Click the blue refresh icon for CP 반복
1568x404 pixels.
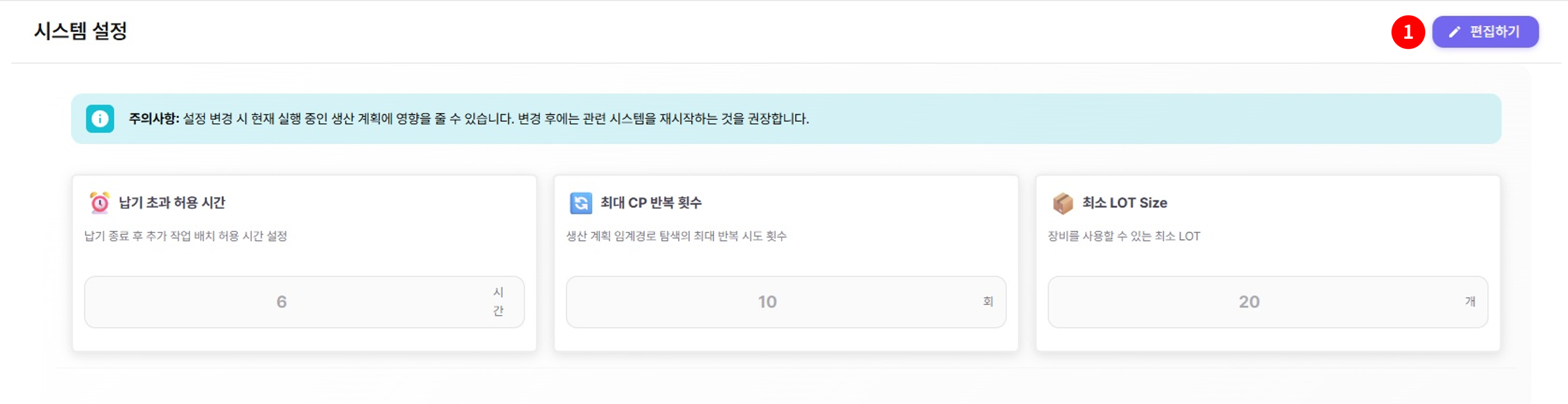(581, 202)
